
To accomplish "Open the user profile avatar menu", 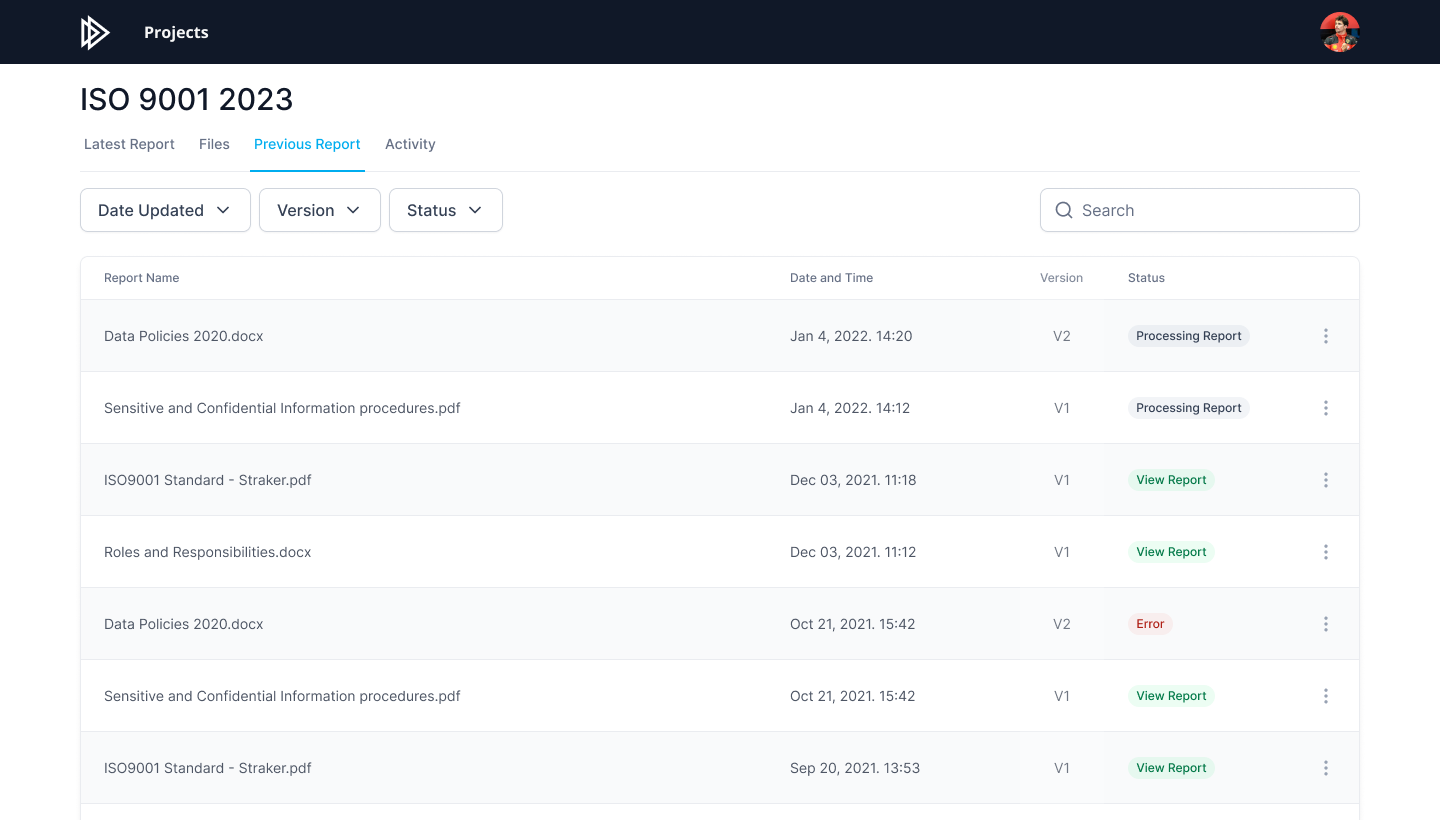I will pyautogui.click(x=1339, y=32).
